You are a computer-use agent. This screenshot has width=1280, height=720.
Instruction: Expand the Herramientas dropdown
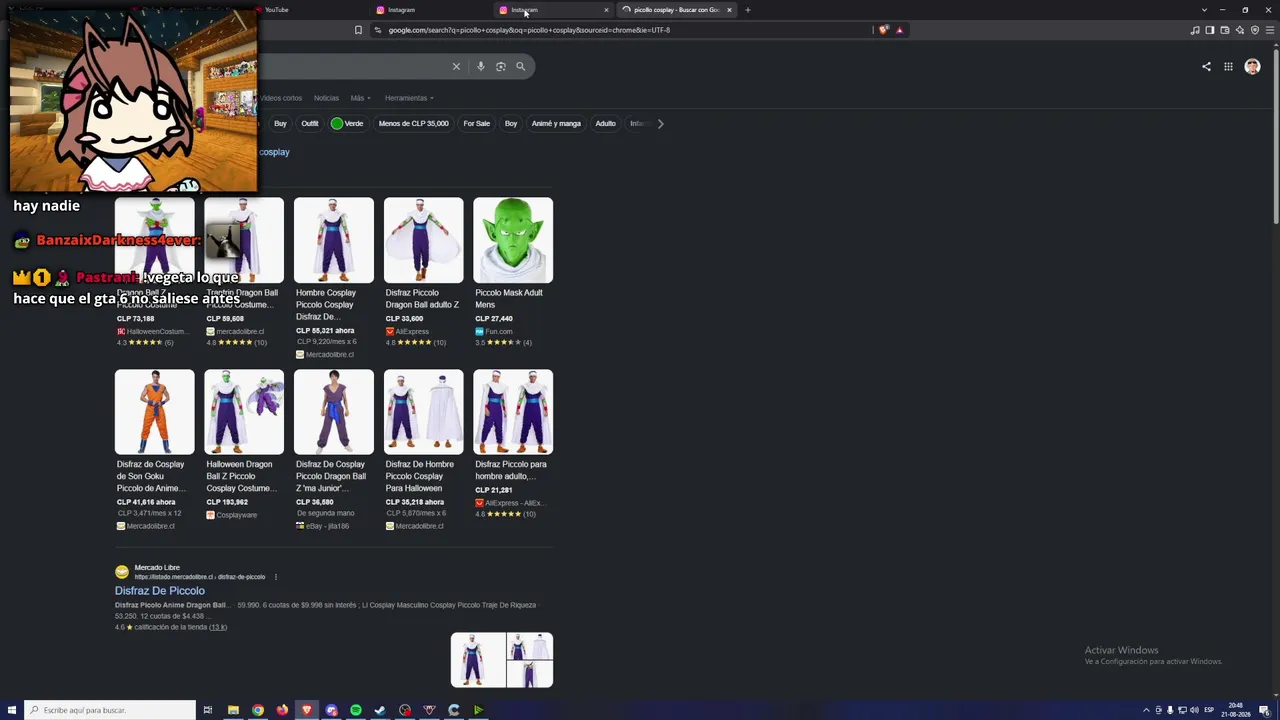pos(409,98)
